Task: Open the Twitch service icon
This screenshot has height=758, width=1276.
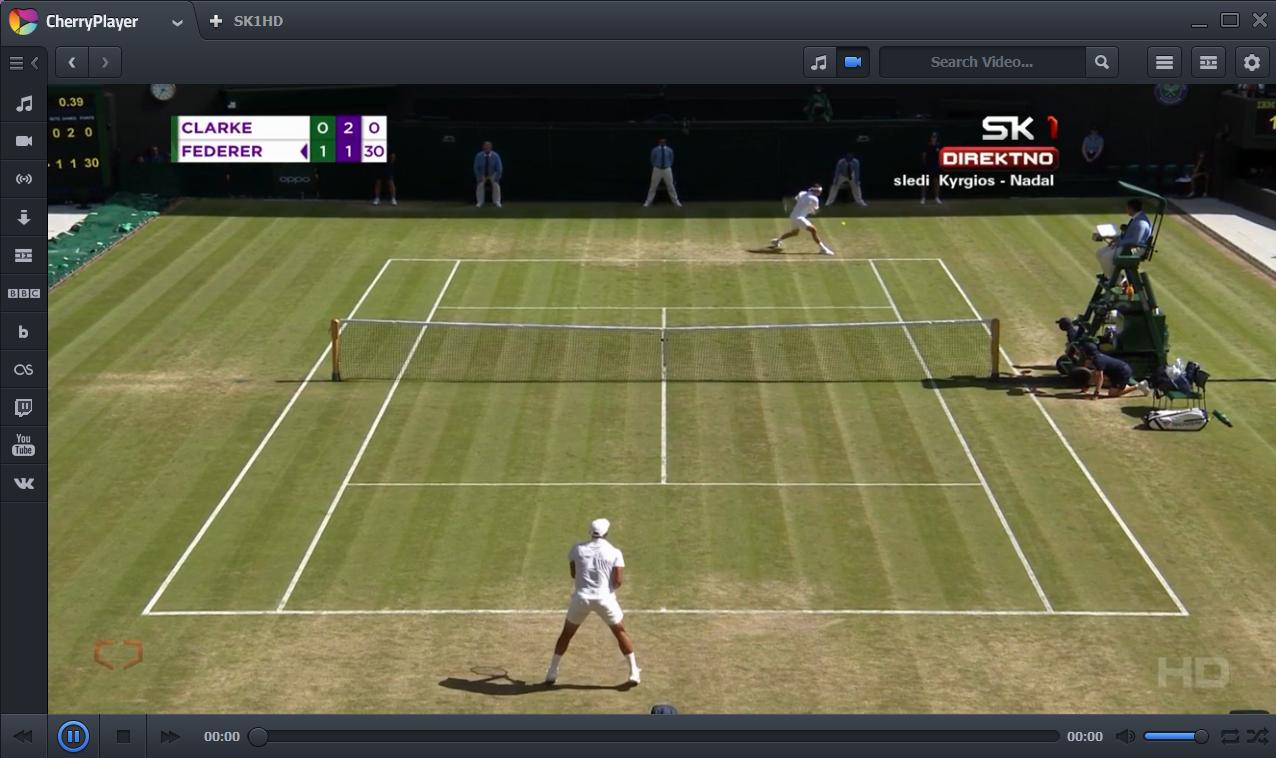Action: pos(24,407)
